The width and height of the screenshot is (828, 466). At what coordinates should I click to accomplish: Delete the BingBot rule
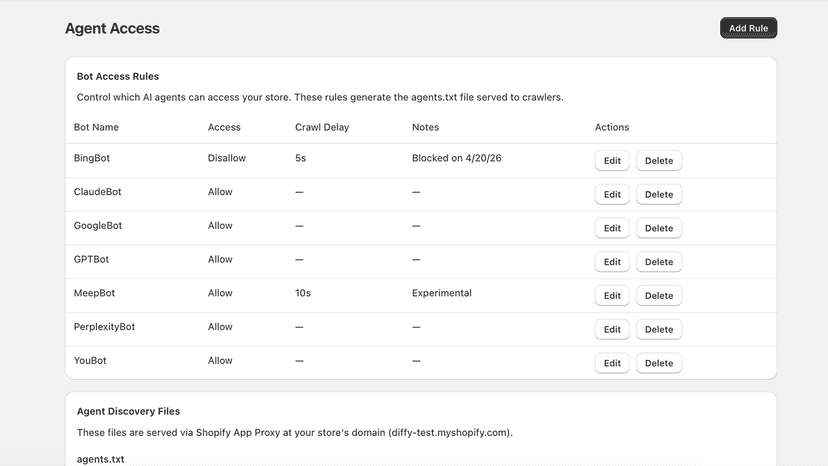click(x=658, y=161)
